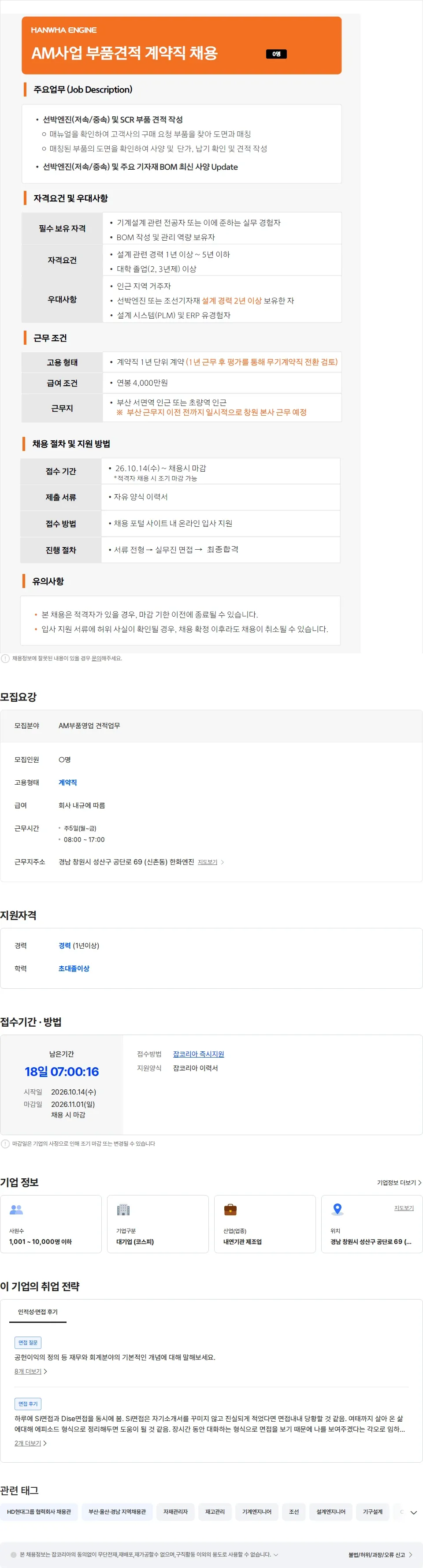Click arrow beside 기업정보 더보기
423x1568 pixels.
pos(419,1183)
